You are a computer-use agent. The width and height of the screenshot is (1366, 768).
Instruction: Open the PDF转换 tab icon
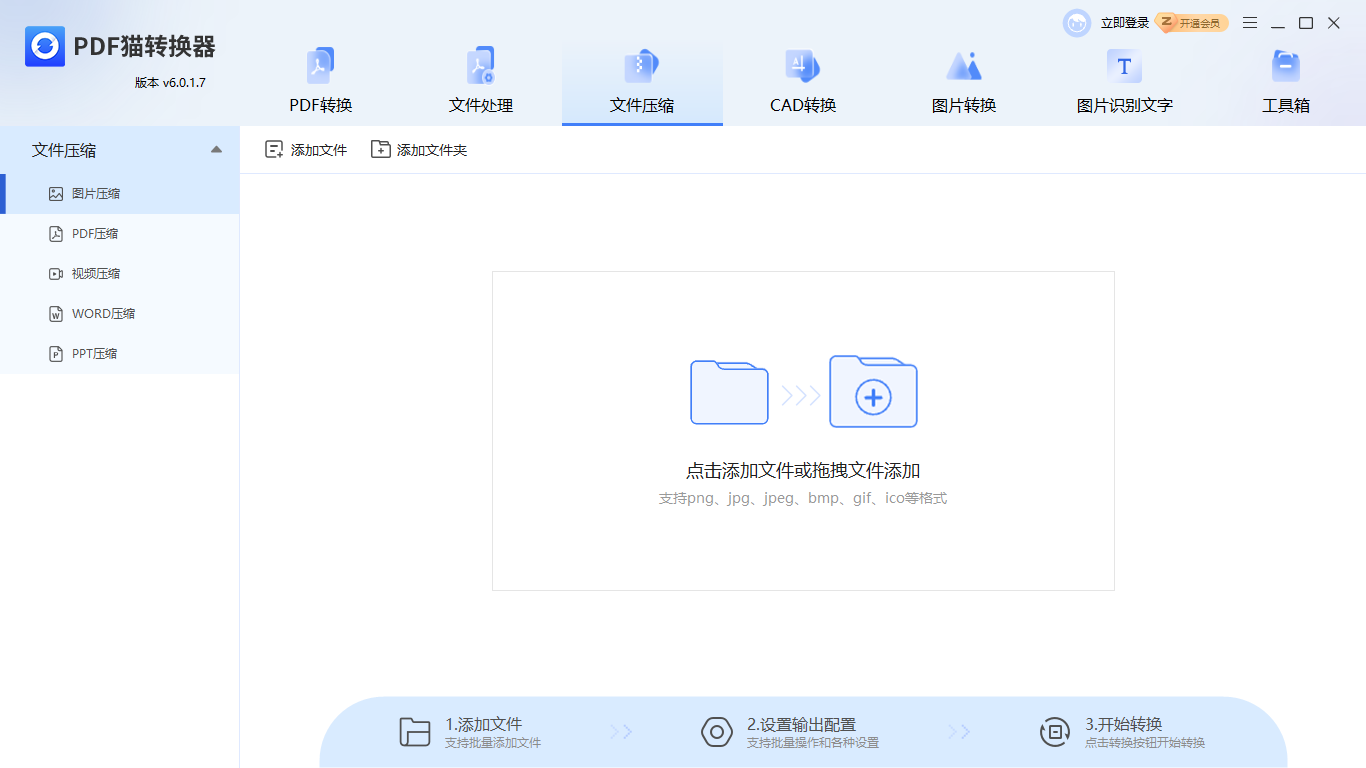click(x=320, y=65)
